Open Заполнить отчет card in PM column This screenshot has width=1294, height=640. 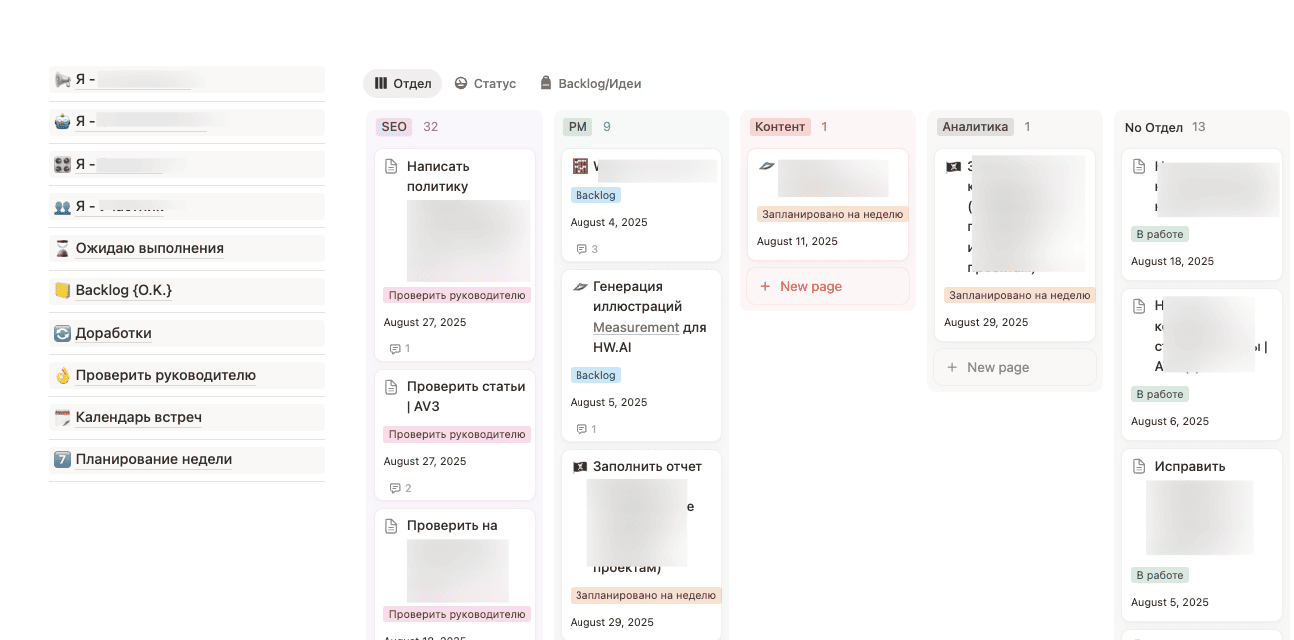647,466
